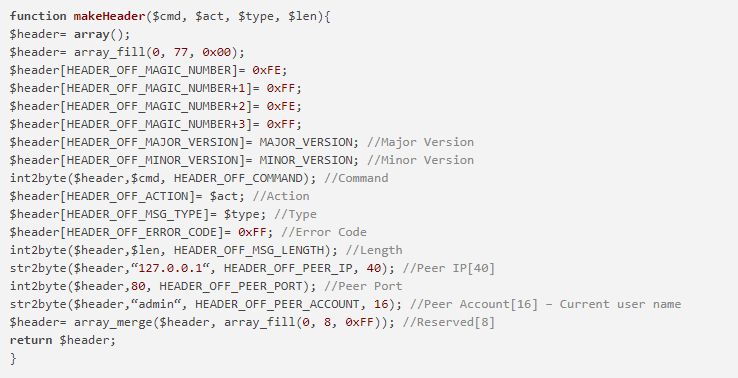This screenshot has width=738, height=378.
Task: Click the MAJOR_VERSION constant value
Action: click(305, 142)
